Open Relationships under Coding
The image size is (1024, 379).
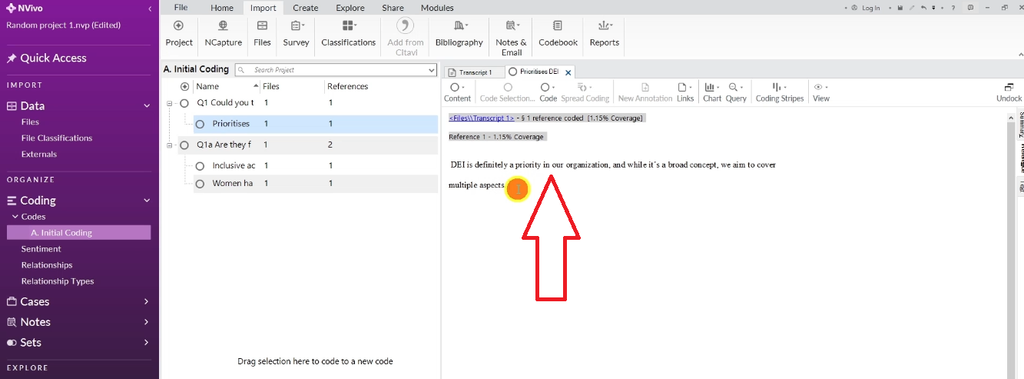[46, 265]
